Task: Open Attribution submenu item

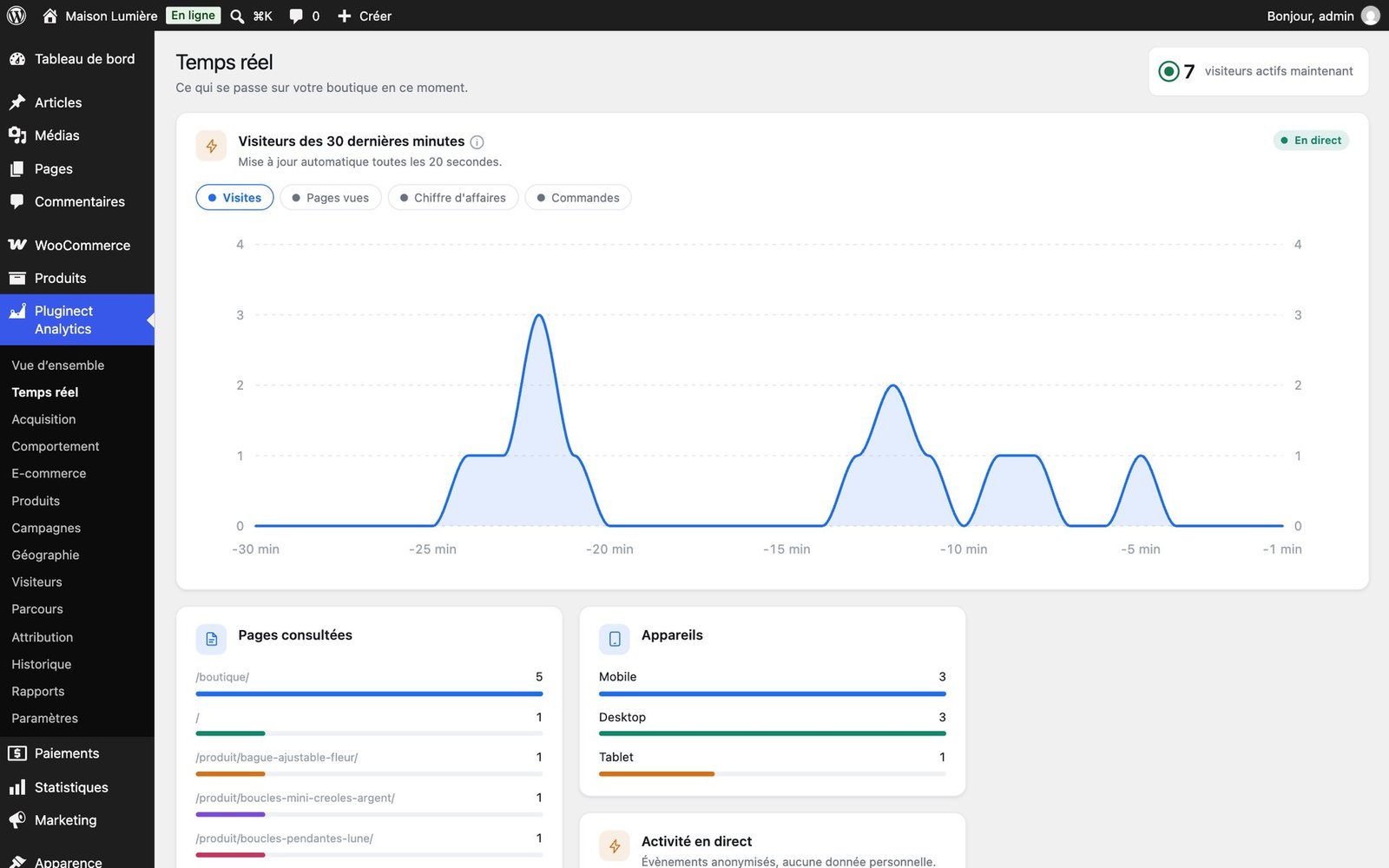Action: pyautogui.click(x=43, y=637)
